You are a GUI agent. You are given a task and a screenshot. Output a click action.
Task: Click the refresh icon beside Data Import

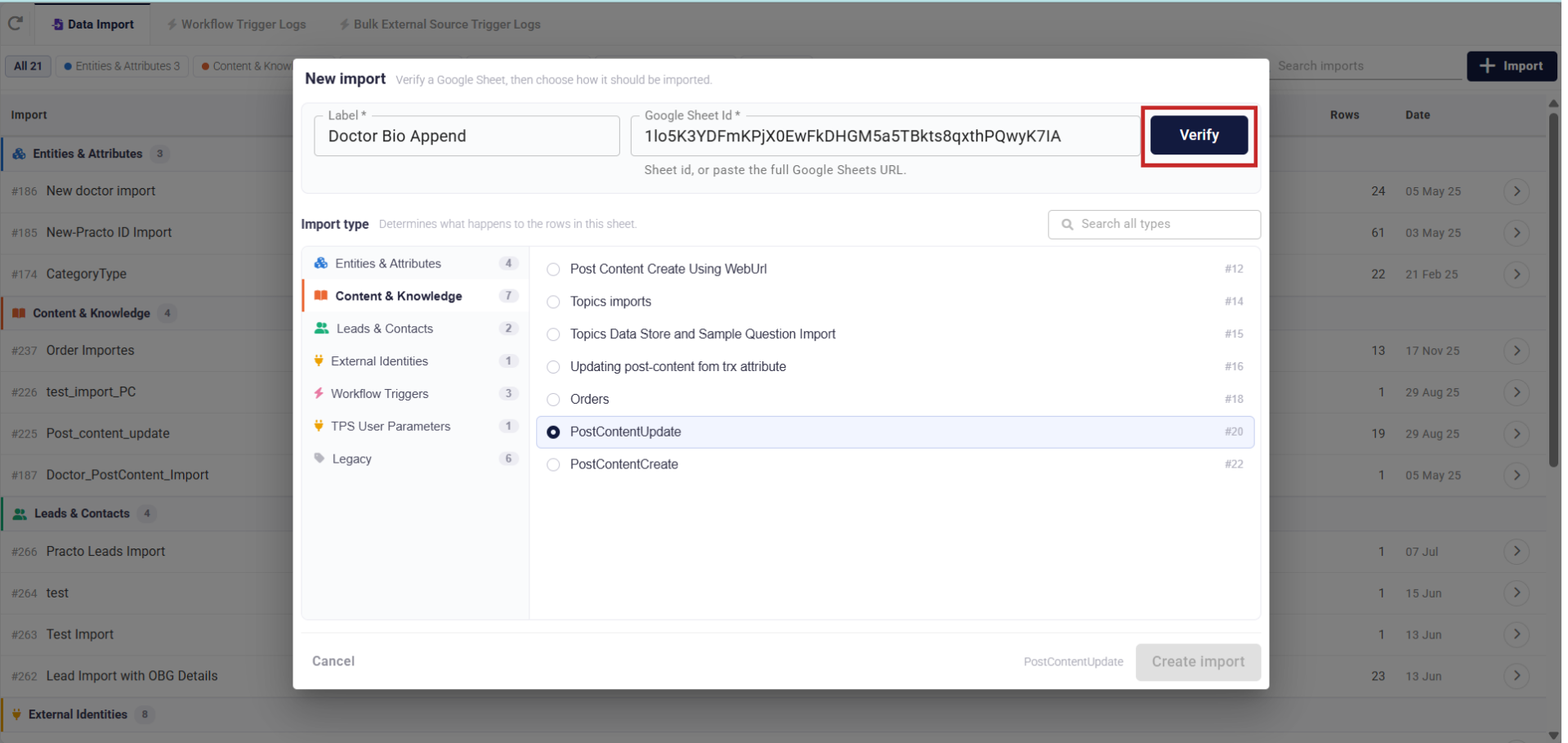pyautogui.click(x=16, y=24)
